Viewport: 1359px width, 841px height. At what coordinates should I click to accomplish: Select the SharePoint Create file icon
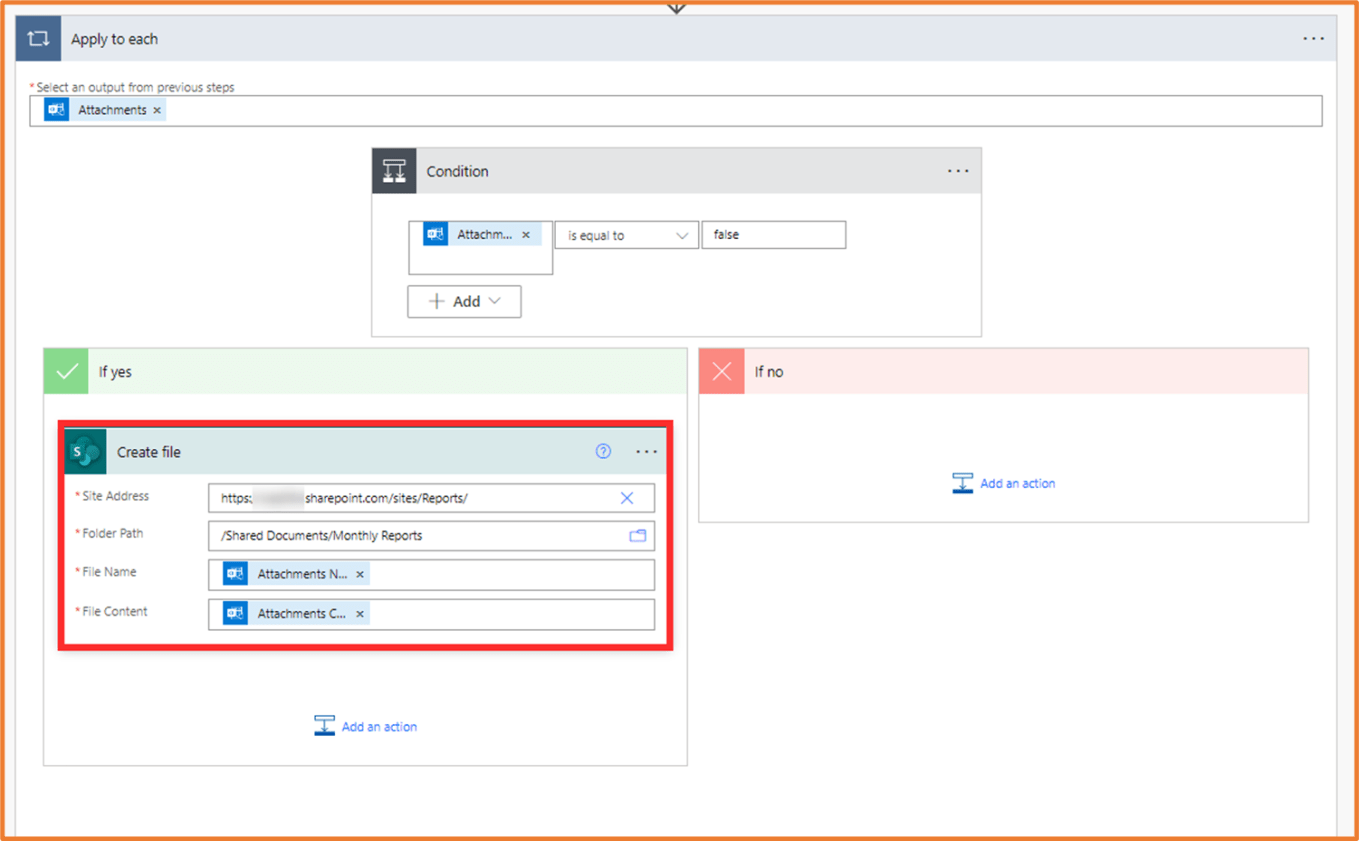(x=85, y=451)
